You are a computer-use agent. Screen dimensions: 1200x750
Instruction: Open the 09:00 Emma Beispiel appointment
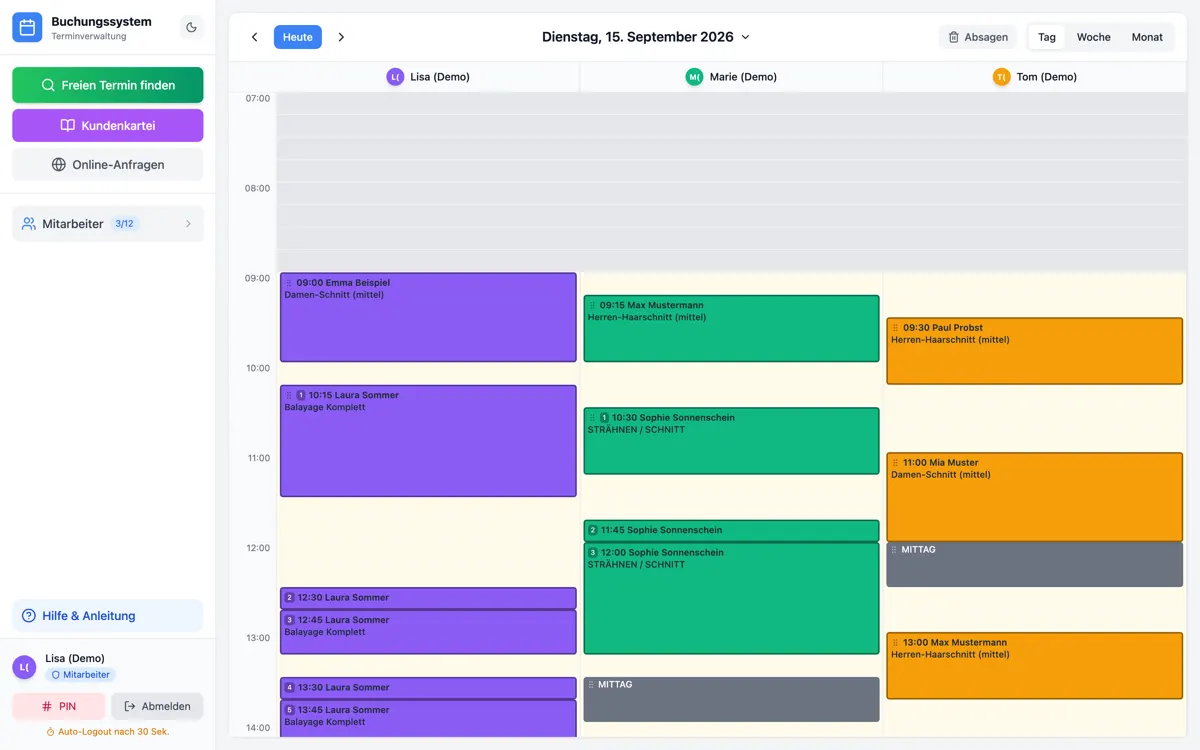pos(428,317)
